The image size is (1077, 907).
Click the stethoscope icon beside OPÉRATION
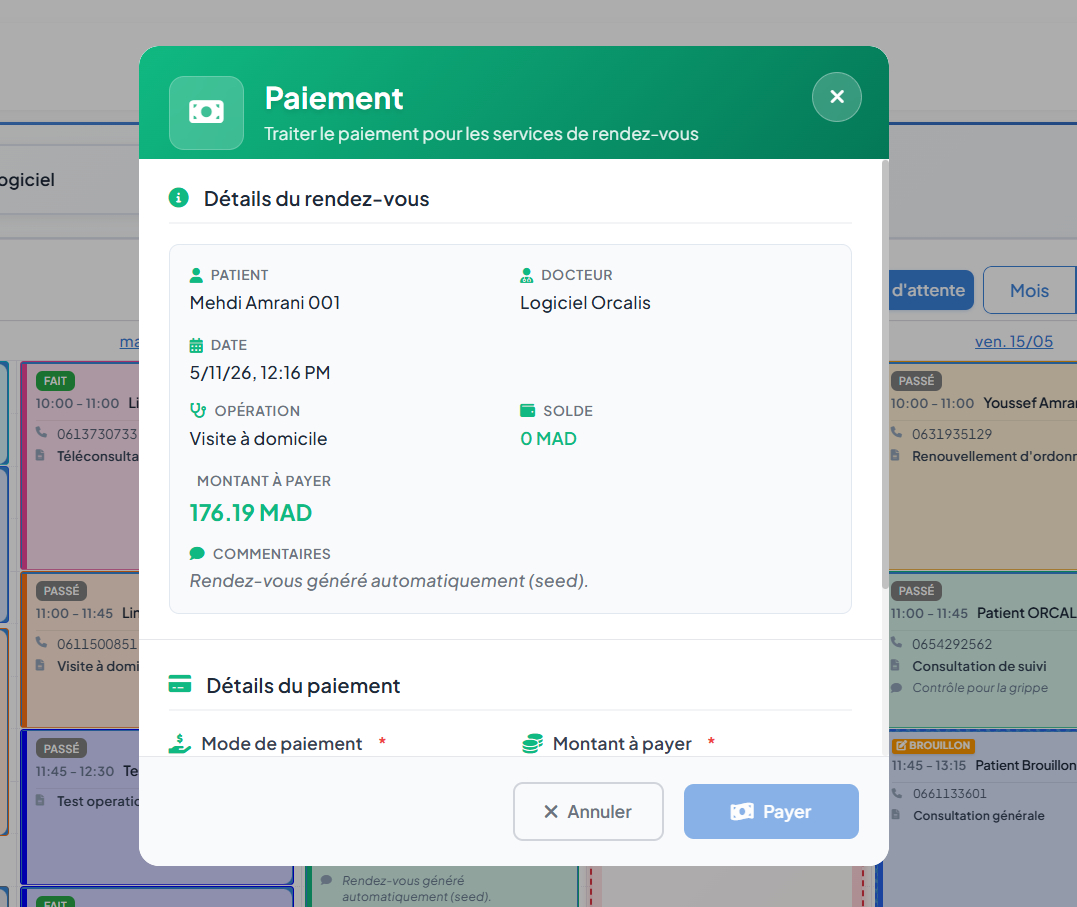coord(198,410)
